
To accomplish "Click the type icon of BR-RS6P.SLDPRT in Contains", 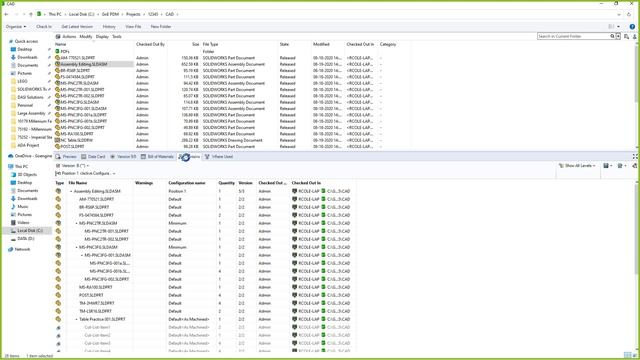I will [x=58, y=207].
